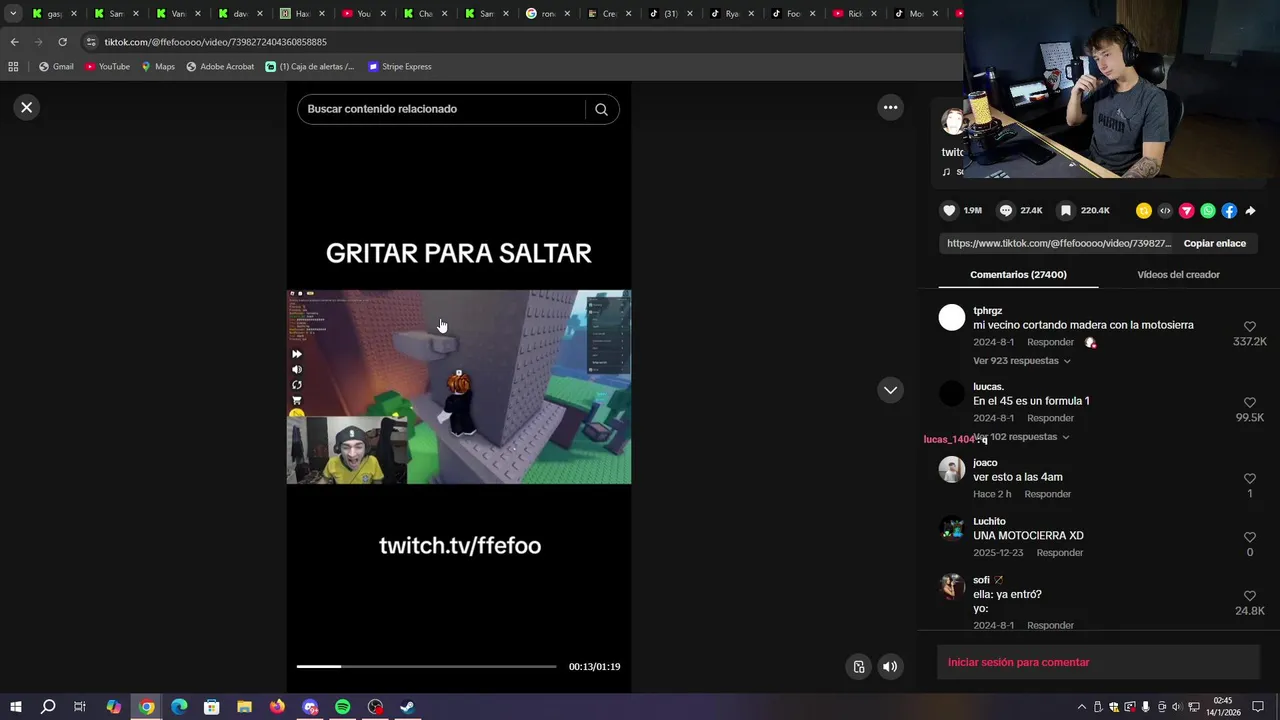The height and width of the screenshot is (720, 1280).
Task: Reply to joaco's comment via Responder
Action: pos(1047,494)
